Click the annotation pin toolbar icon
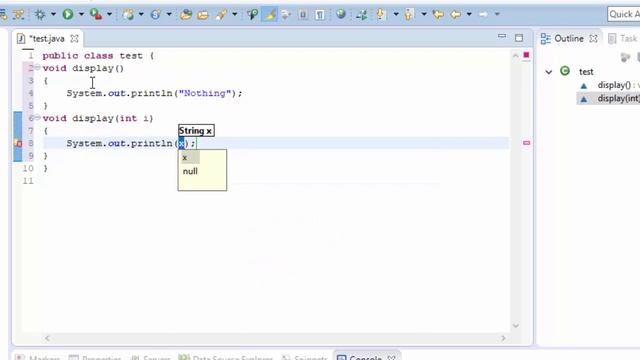The width and height of the screenshot is (640, 360). click(x=253, y=15)
